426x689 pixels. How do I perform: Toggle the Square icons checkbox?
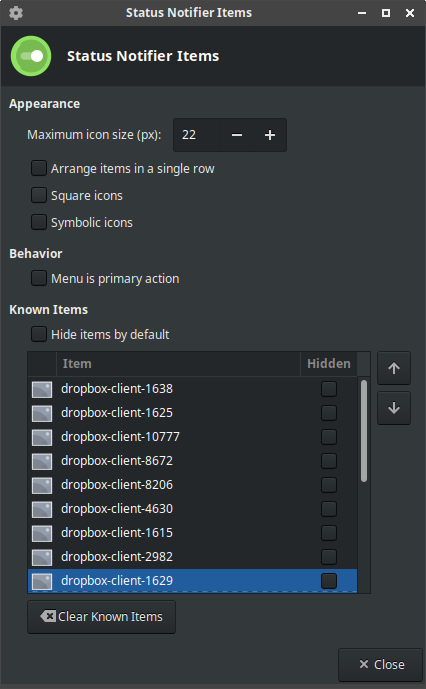point(39,195)
